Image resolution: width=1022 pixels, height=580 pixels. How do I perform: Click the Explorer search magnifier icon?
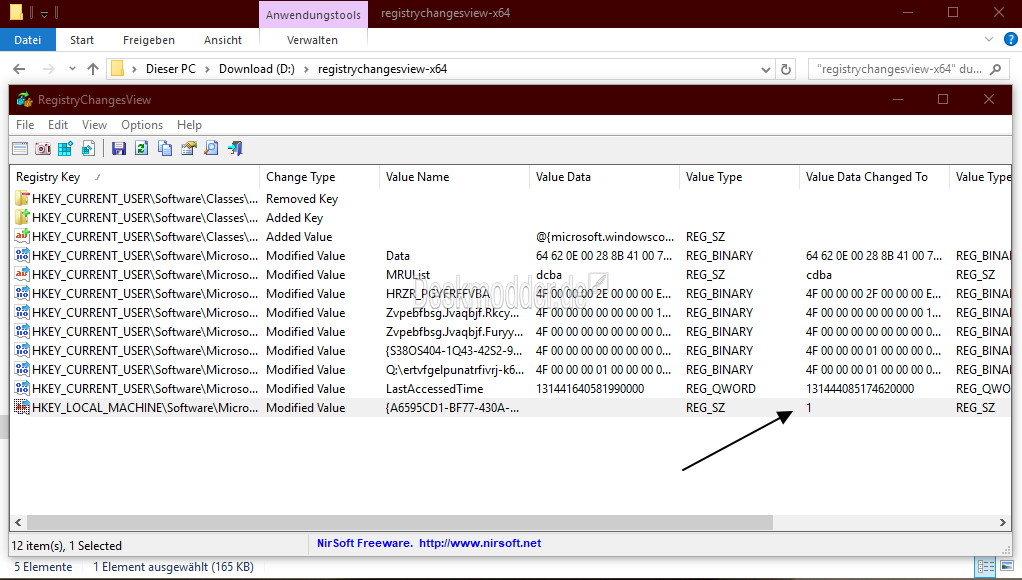995,69
